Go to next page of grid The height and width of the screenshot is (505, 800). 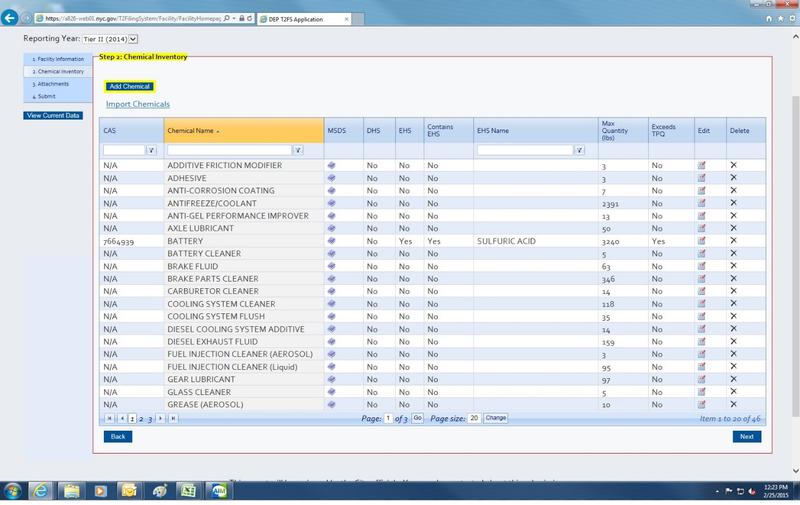click(x=160, y=418)
